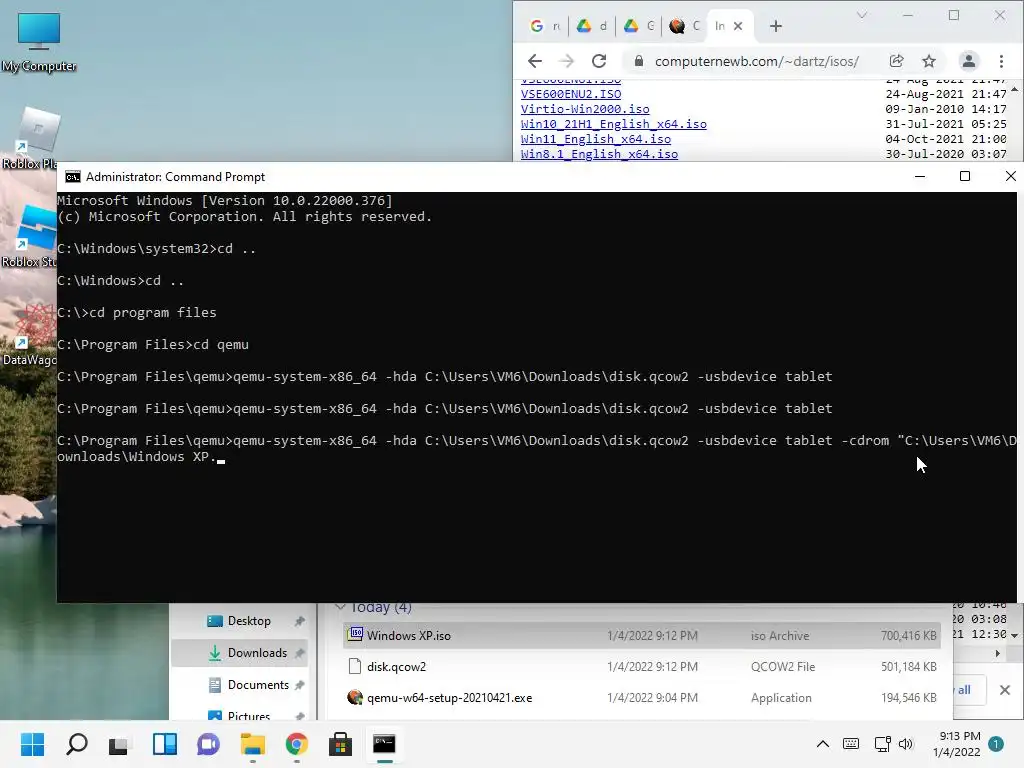Share this page icon in Chrome
The width and height of the screenshot is (1024, 768).
[x=897, y=61]
